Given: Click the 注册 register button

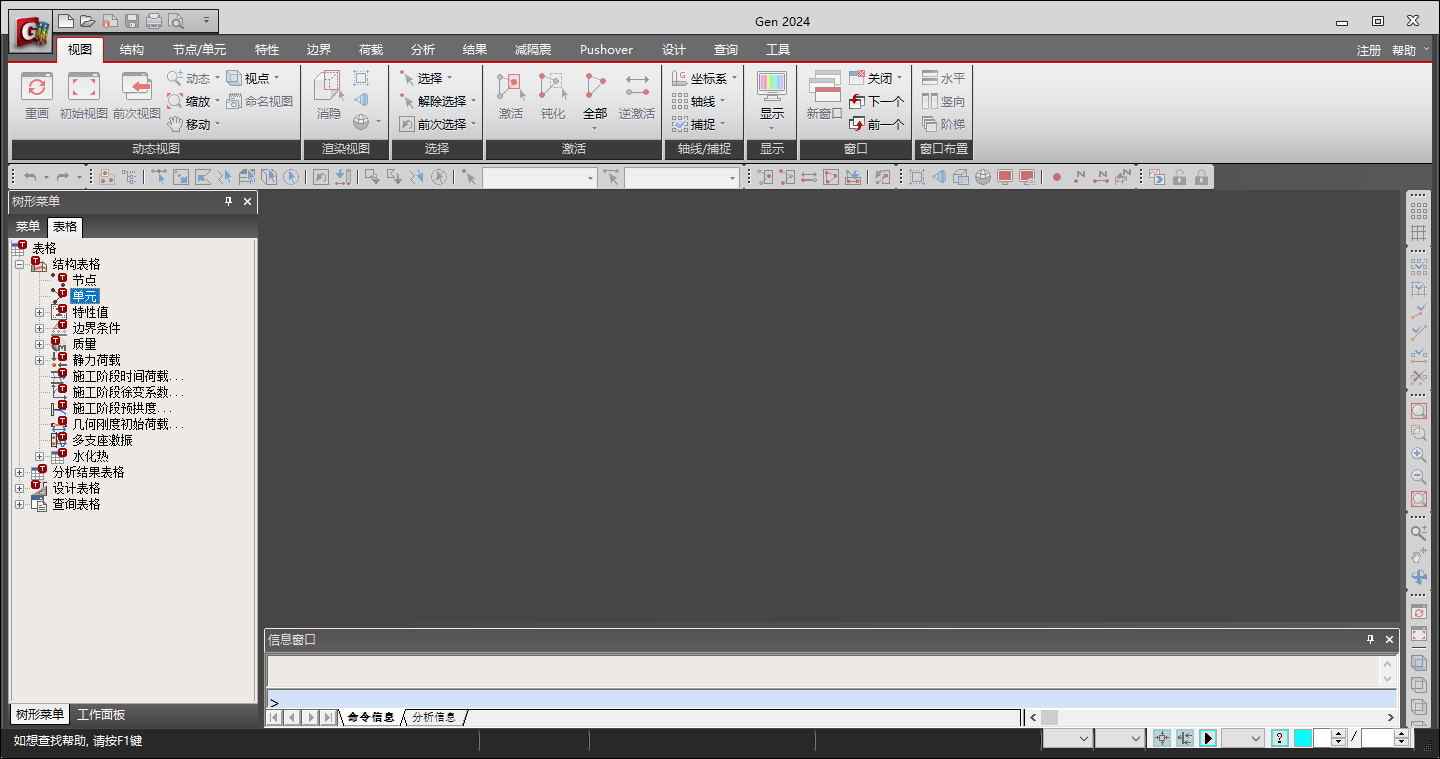Looking at the screenshot, I should (1369, 50).
